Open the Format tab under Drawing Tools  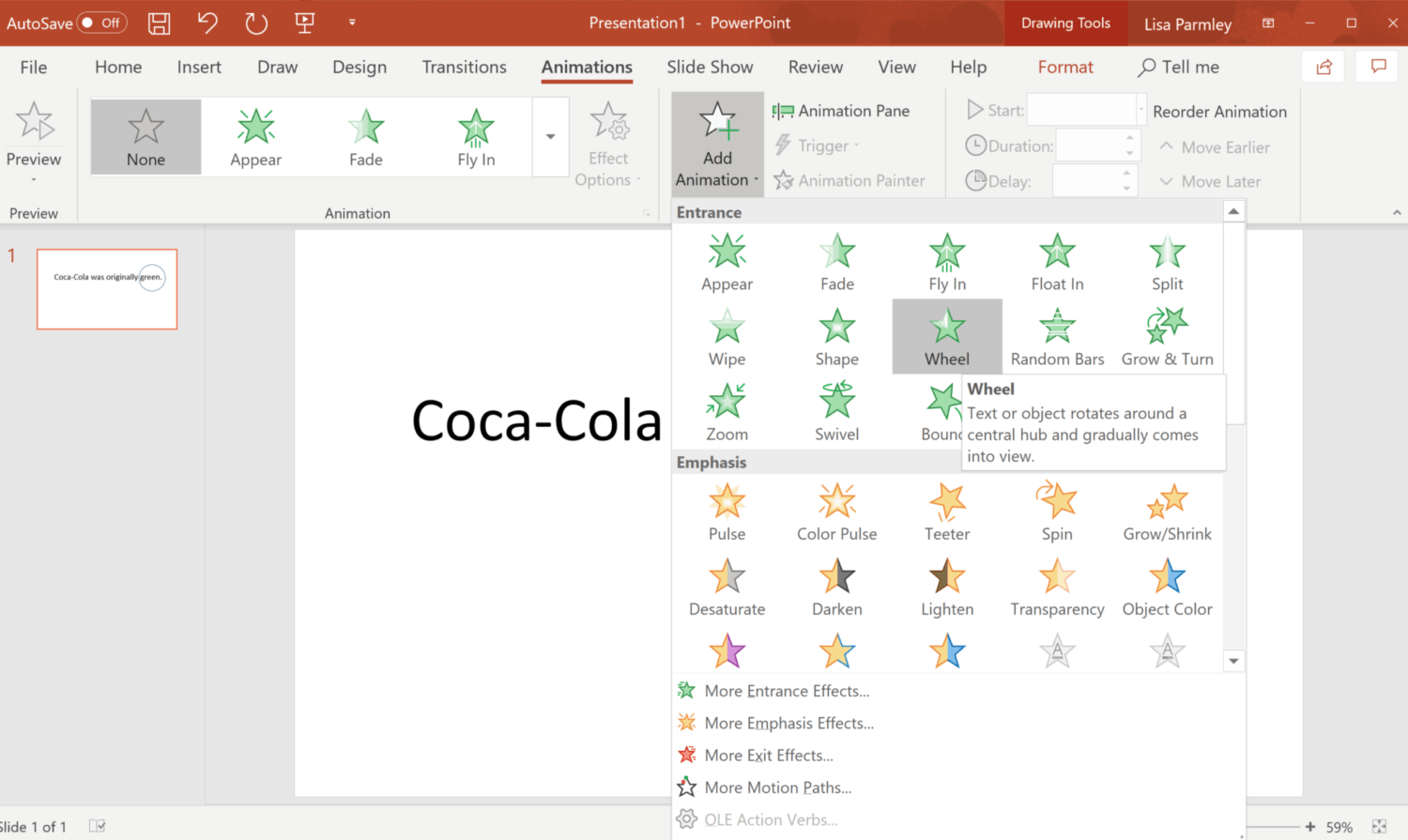1065,67
